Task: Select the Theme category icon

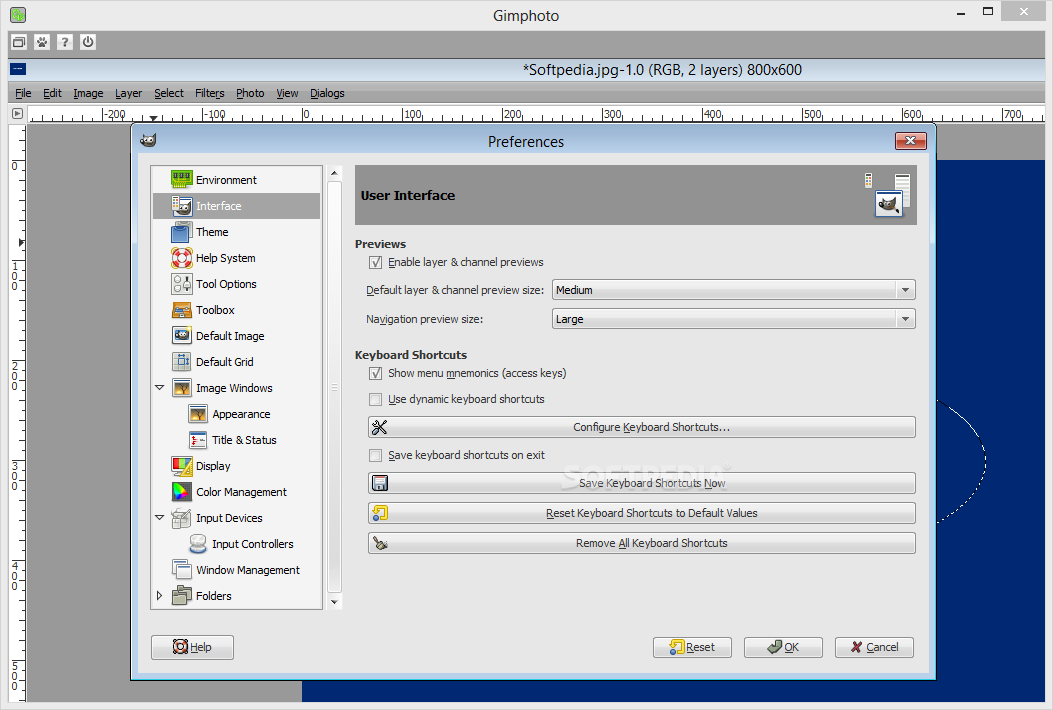Action: [x=182, y=232]
